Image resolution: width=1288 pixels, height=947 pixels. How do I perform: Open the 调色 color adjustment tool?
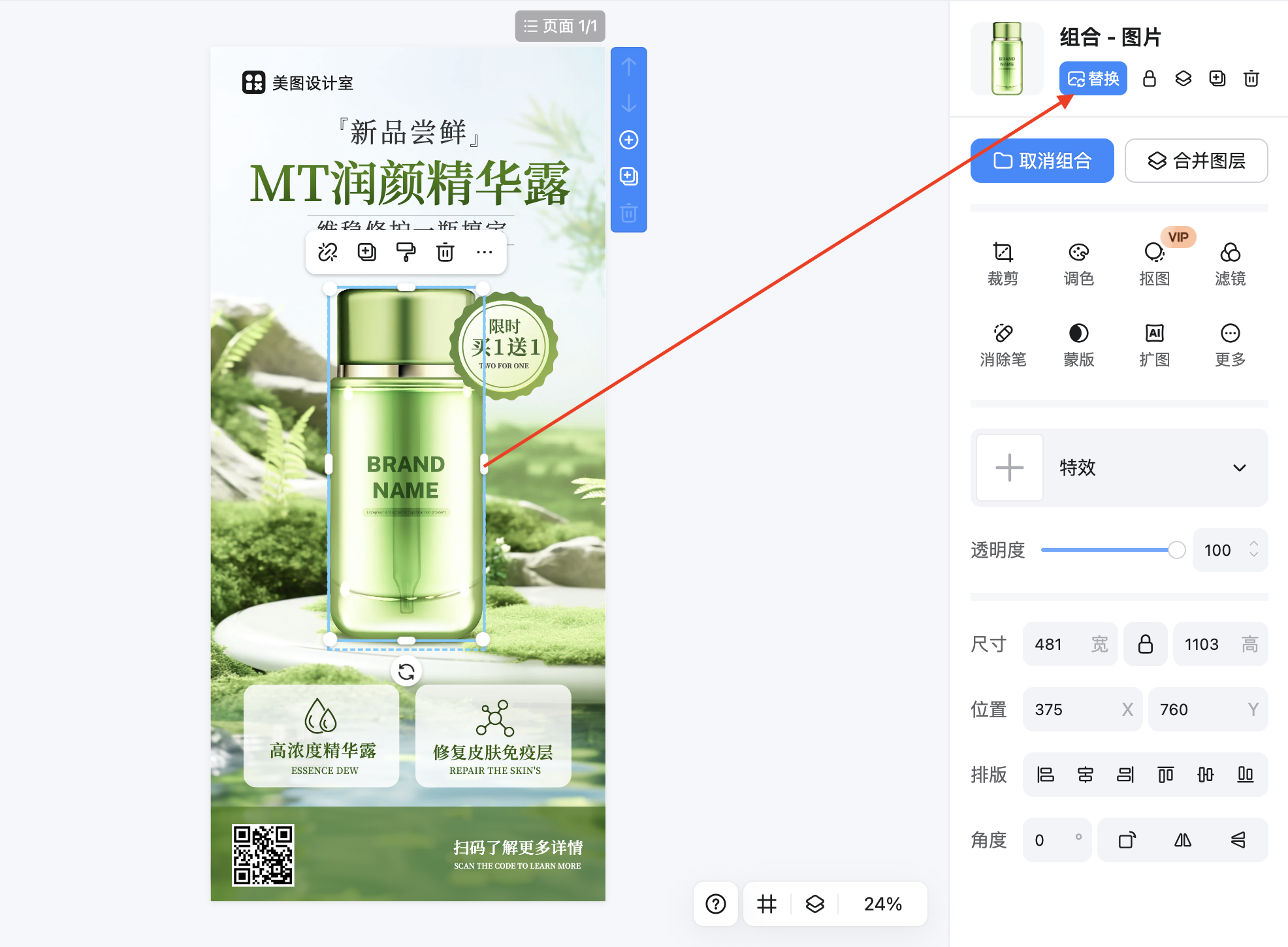click(x=1078, y=263)
